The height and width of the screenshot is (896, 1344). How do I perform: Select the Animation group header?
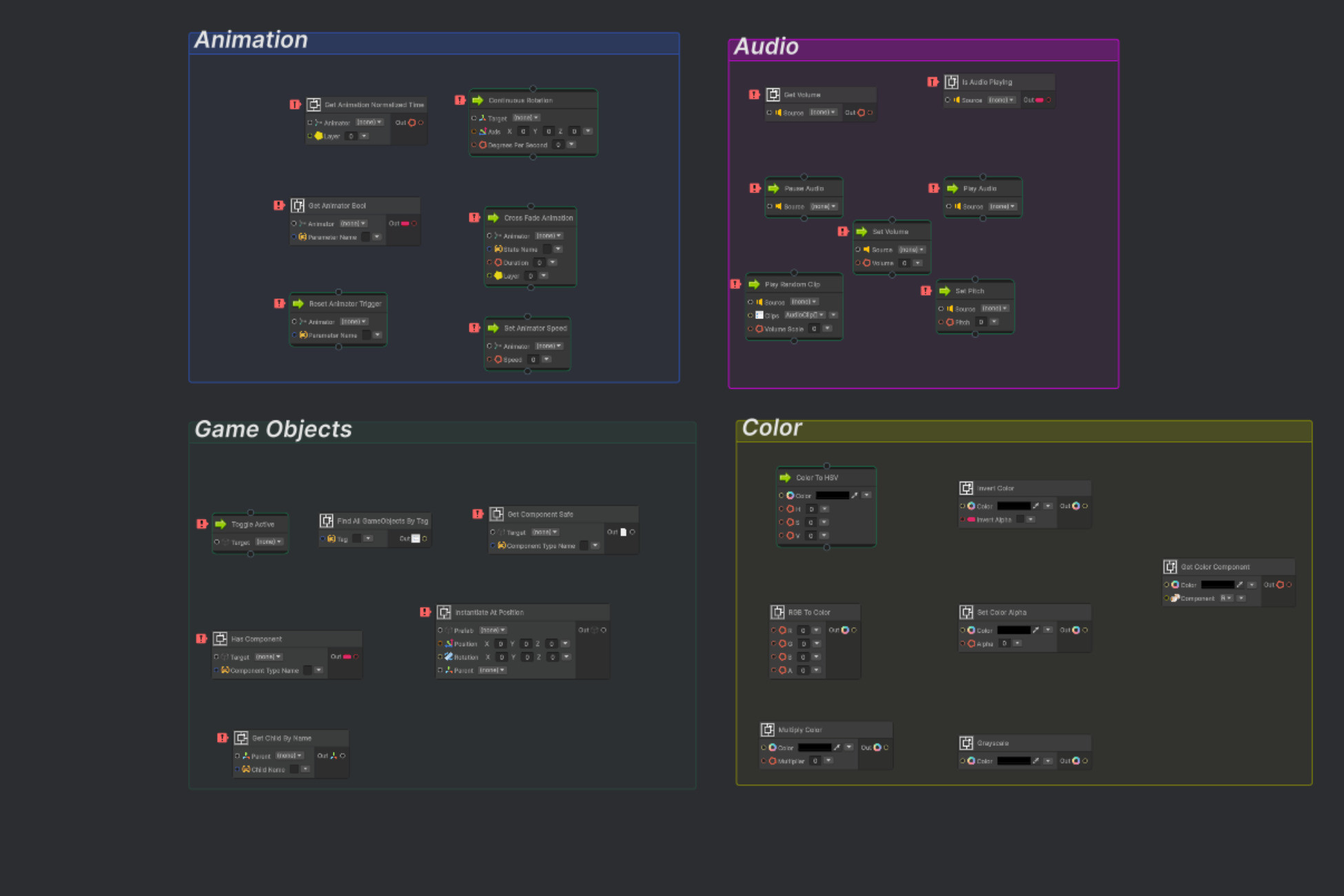pos(434,43)
